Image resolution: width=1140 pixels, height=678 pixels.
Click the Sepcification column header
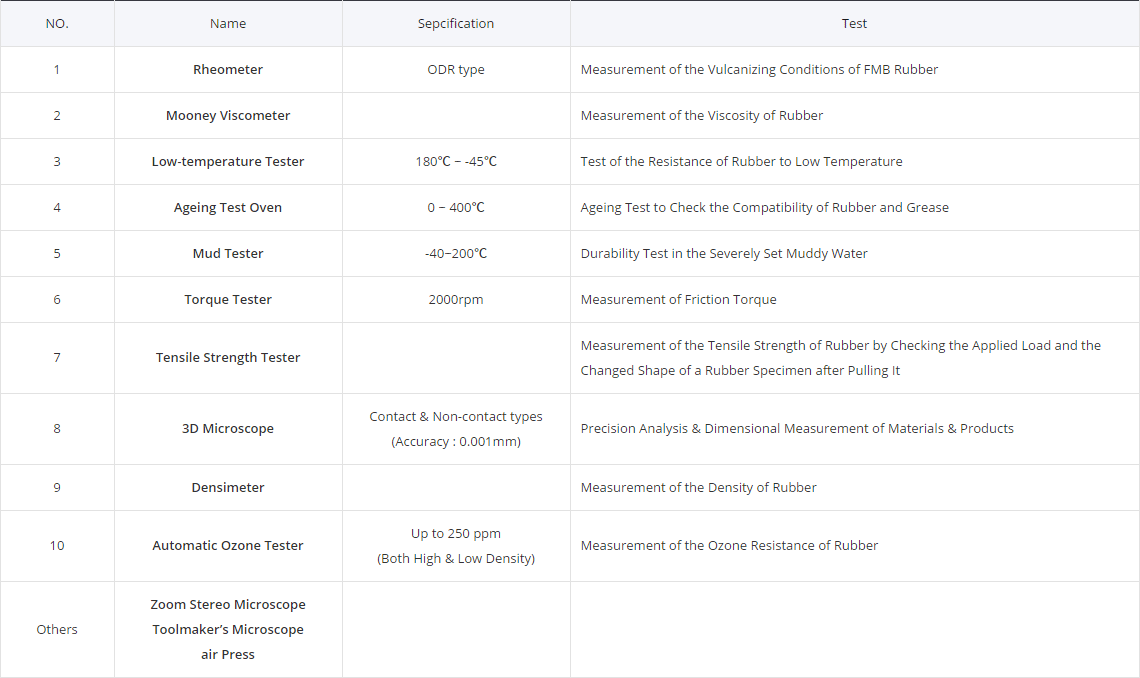click(456, 23)
